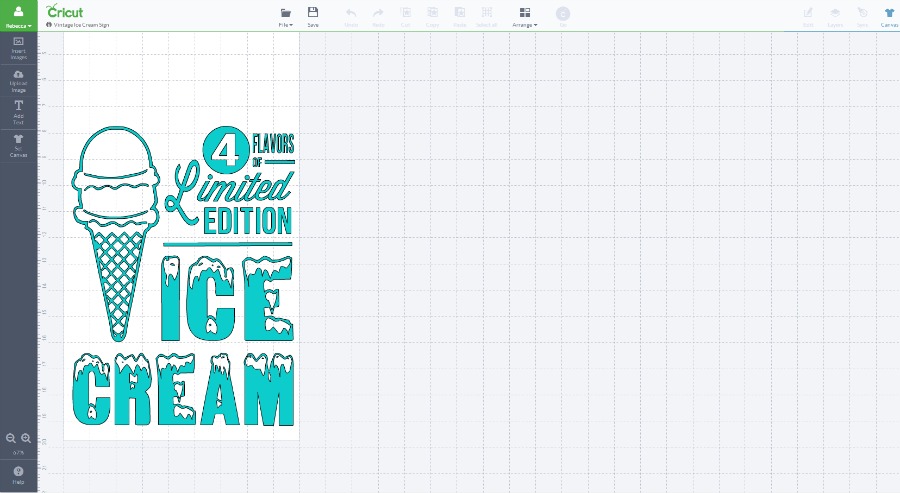
Task: Open the Canvas panel tab
Action: pos(889,17)
